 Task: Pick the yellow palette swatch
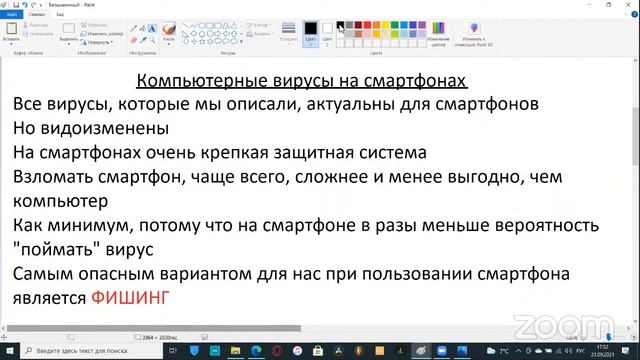coord(385,25)
